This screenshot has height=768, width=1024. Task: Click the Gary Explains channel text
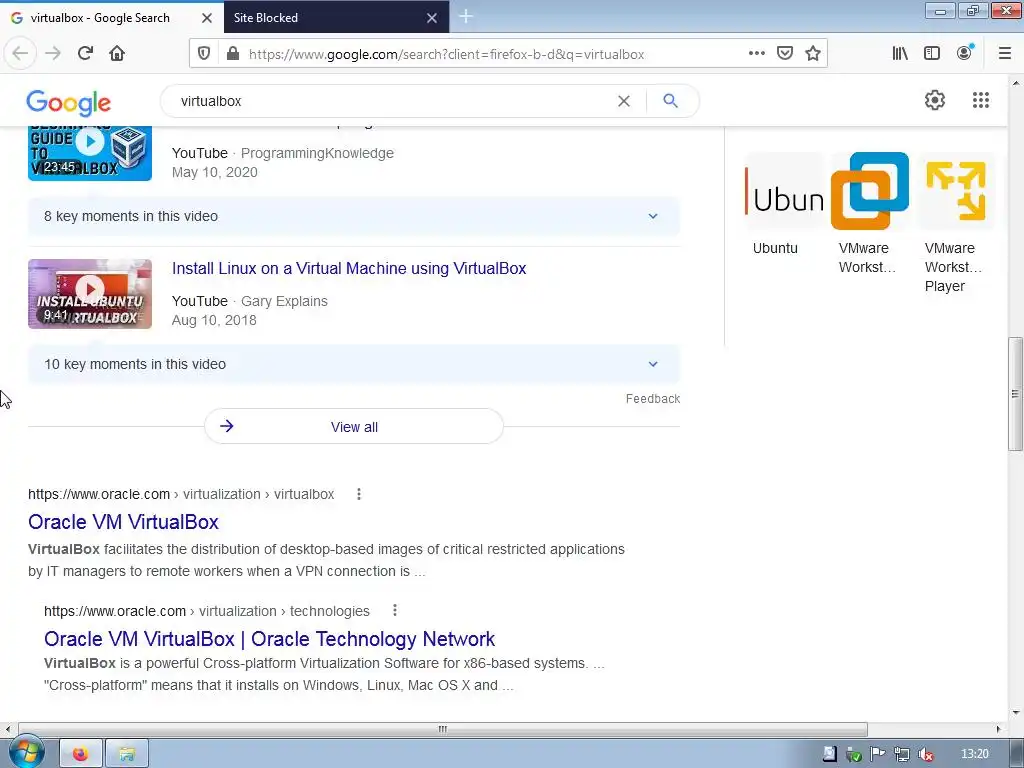pyautogui.click(x=284, y=301)
